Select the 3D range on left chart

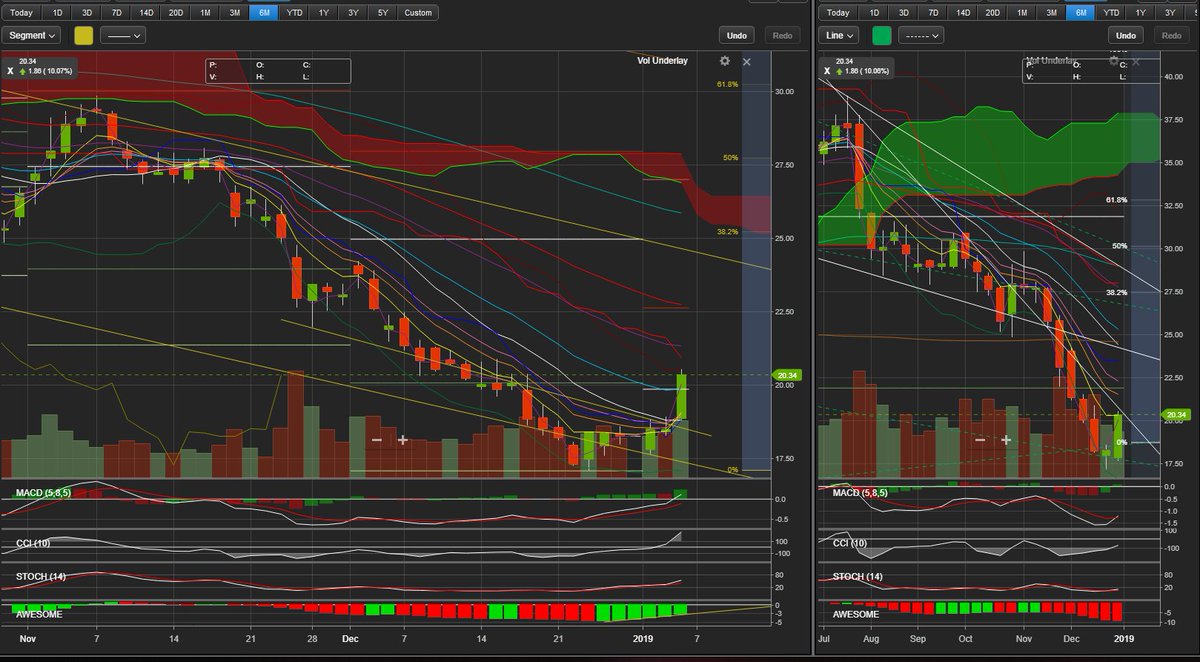(x=87, y=12)
